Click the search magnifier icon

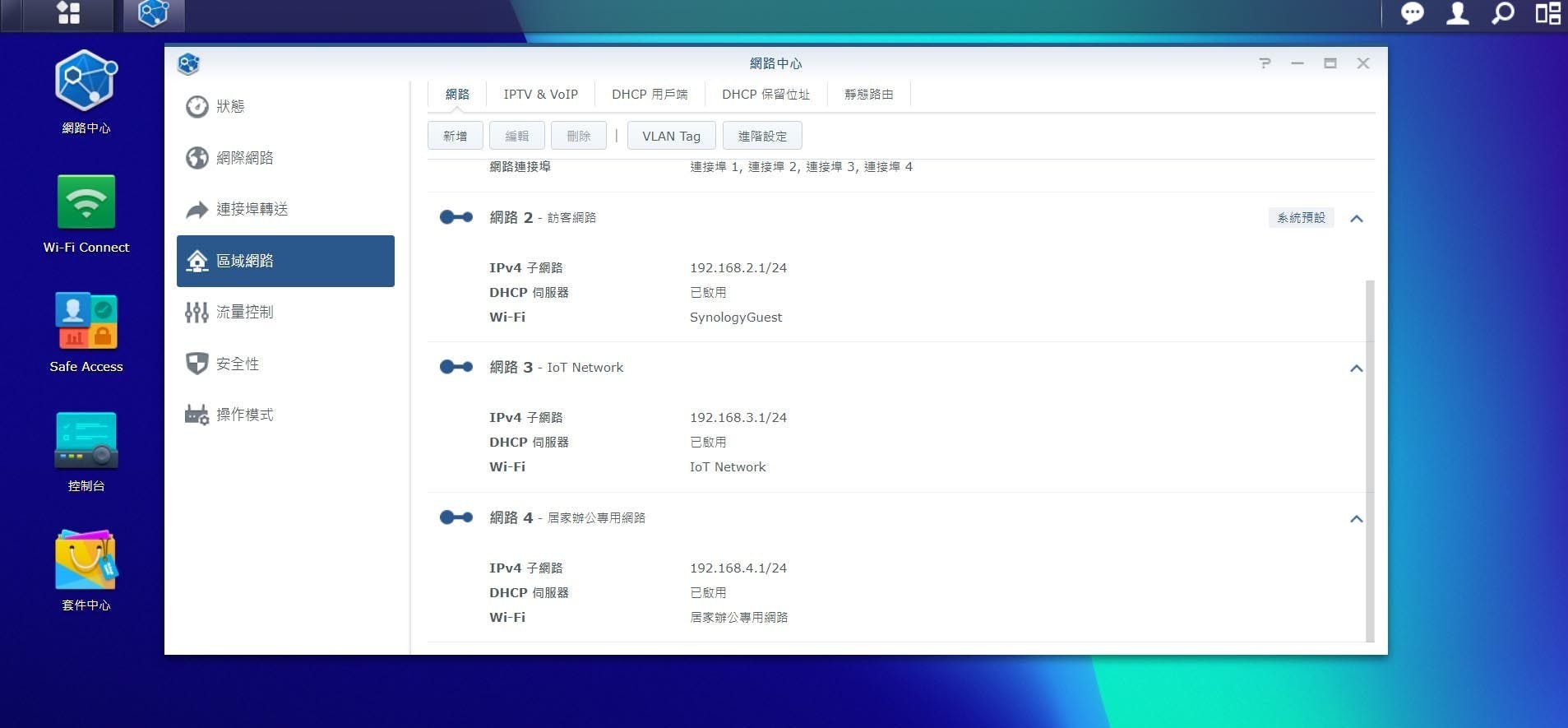(x=1502, y=13)
